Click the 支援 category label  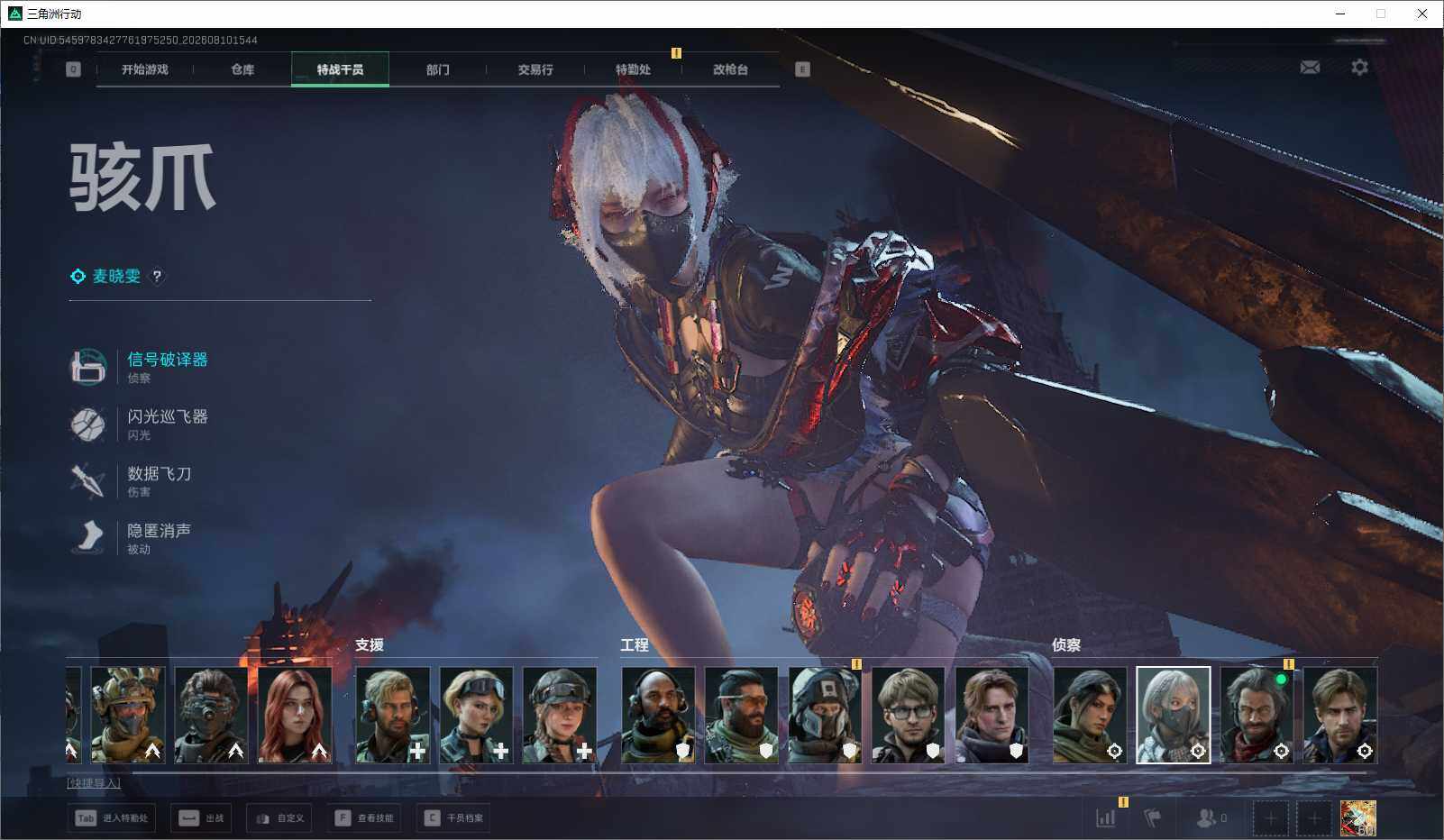click(370, 645)
